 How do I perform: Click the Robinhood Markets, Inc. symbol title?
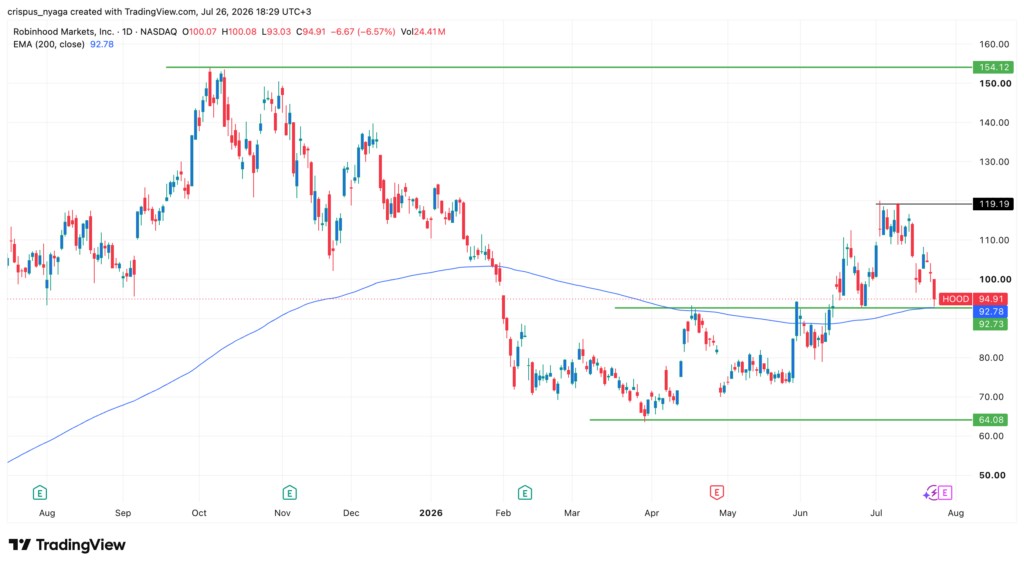63,31
